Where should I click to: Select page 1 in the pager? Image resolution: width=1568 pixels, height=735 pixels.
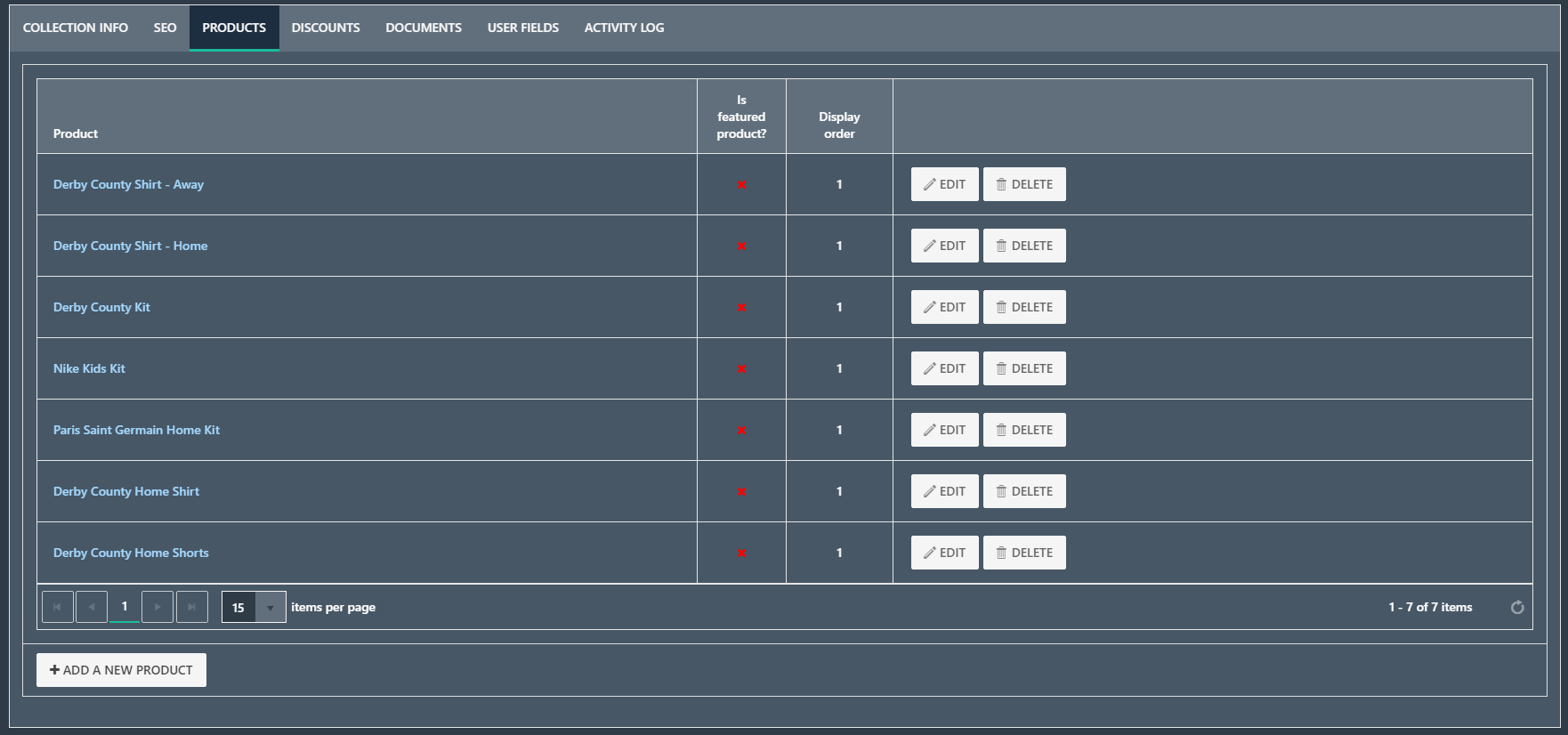pos(125,607)
